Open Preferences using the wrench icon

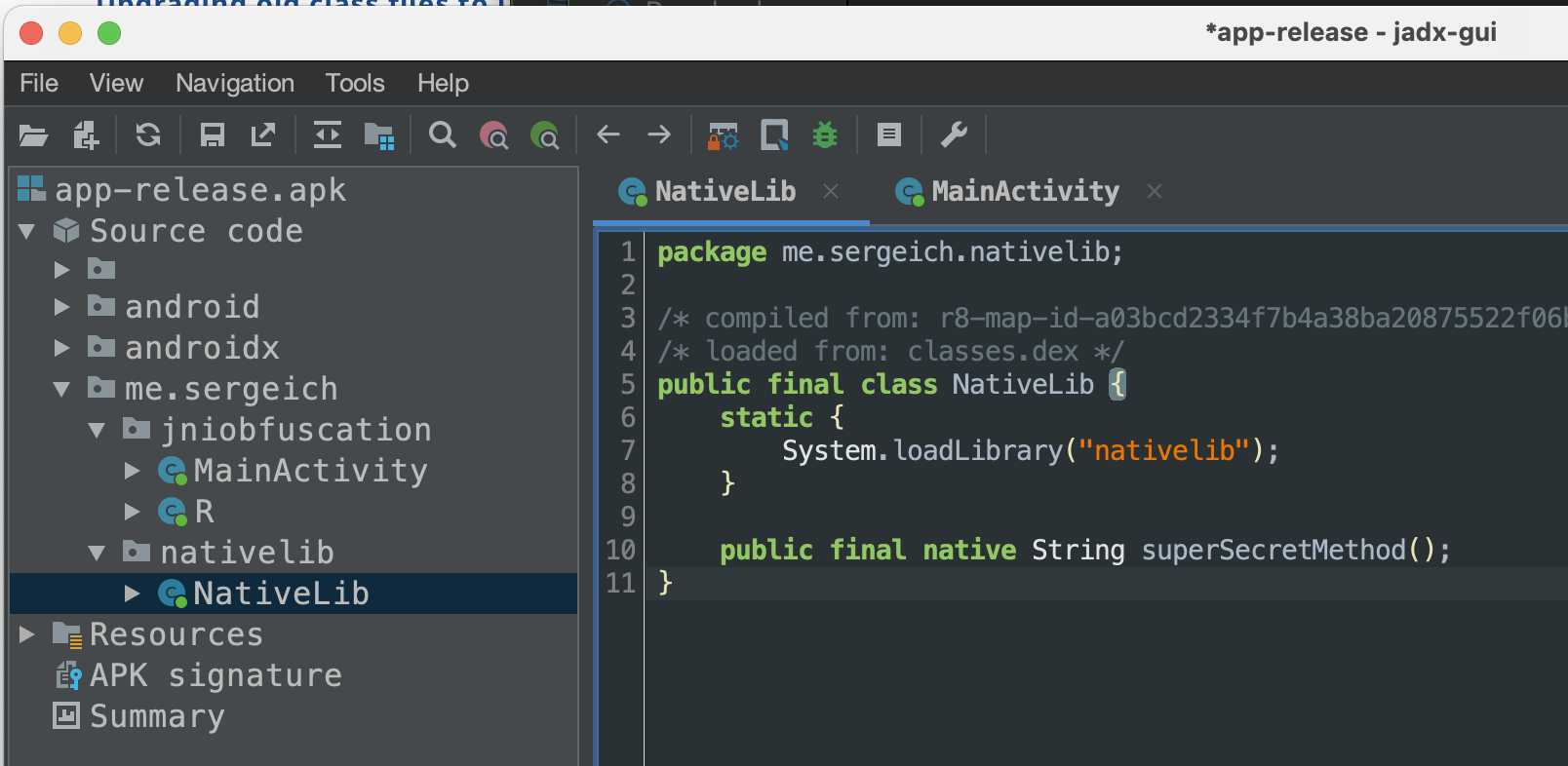[x=954, y=135]
